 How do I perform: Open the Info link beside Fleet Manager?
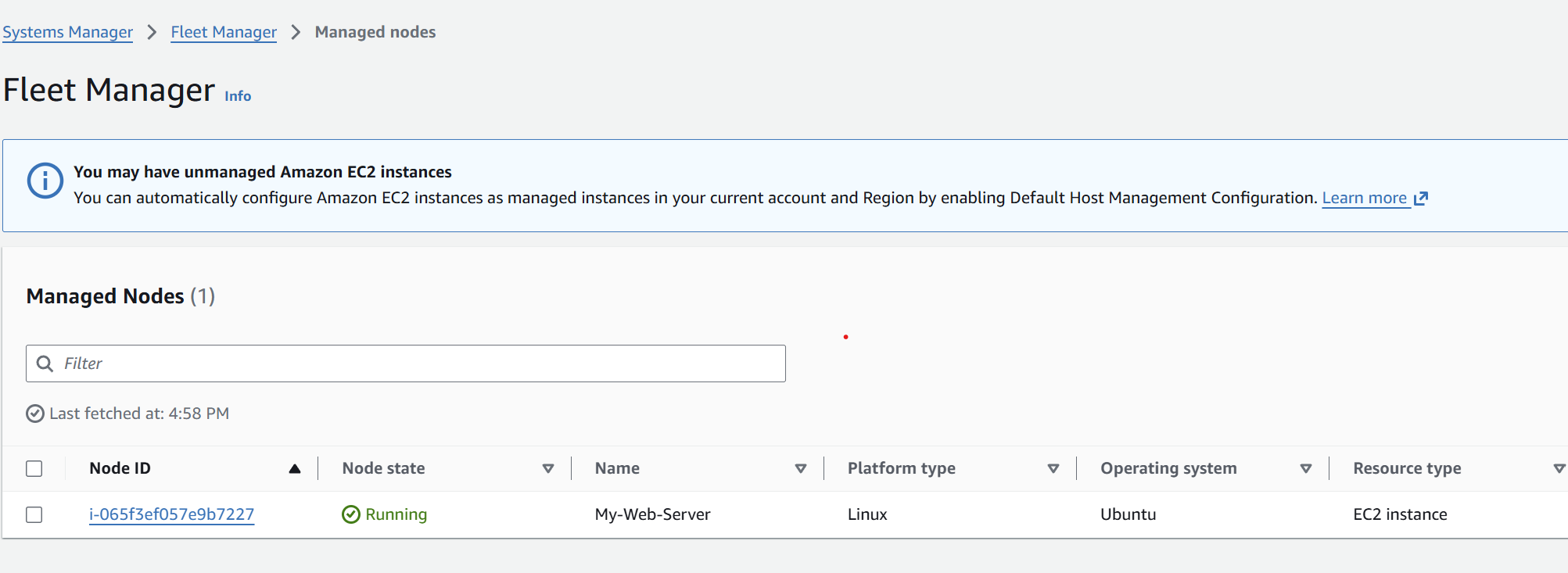tap(238, 96)
